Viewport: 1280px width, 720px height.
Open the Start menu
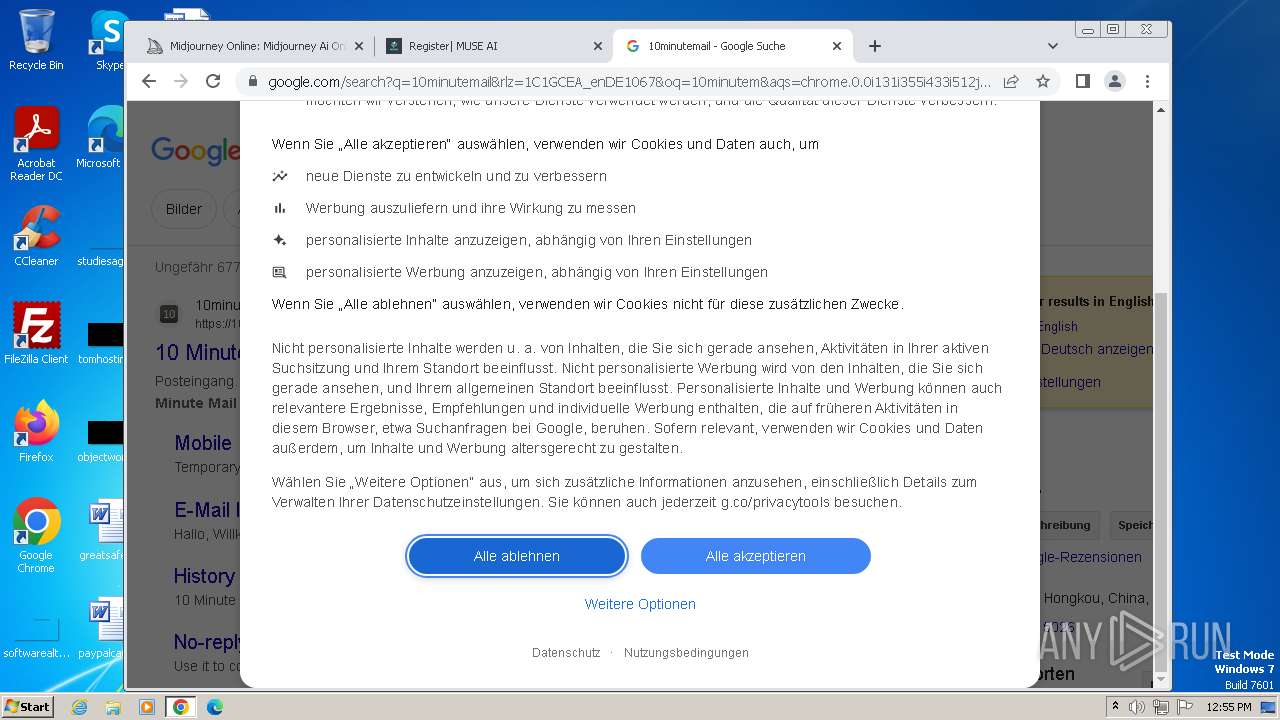28,706
